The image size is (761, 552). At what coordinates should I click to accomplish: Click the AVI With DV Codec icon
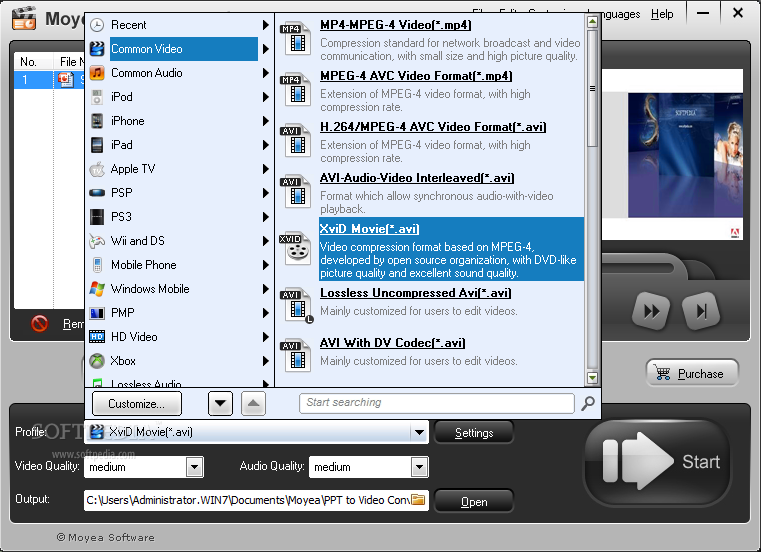(x=296, y=356)
